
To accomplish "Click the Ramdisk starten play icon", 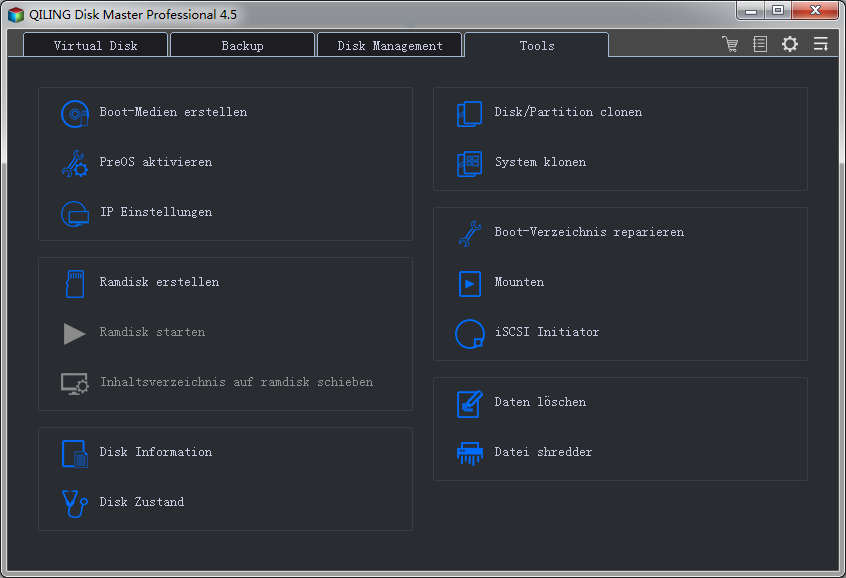I will (x=74, y=334).
